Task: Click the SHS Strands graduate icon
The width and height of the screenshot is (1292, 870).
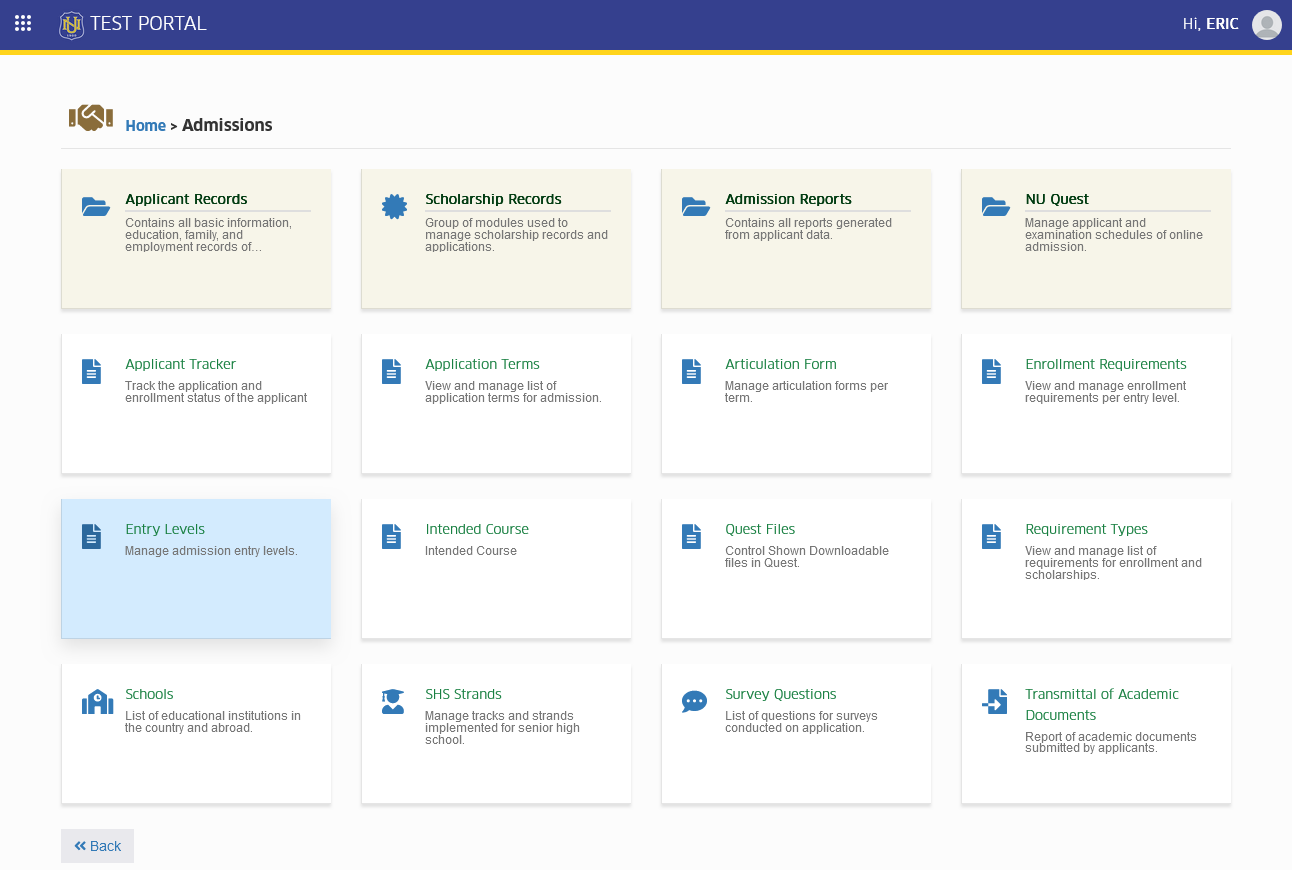Action: [393, 702]
